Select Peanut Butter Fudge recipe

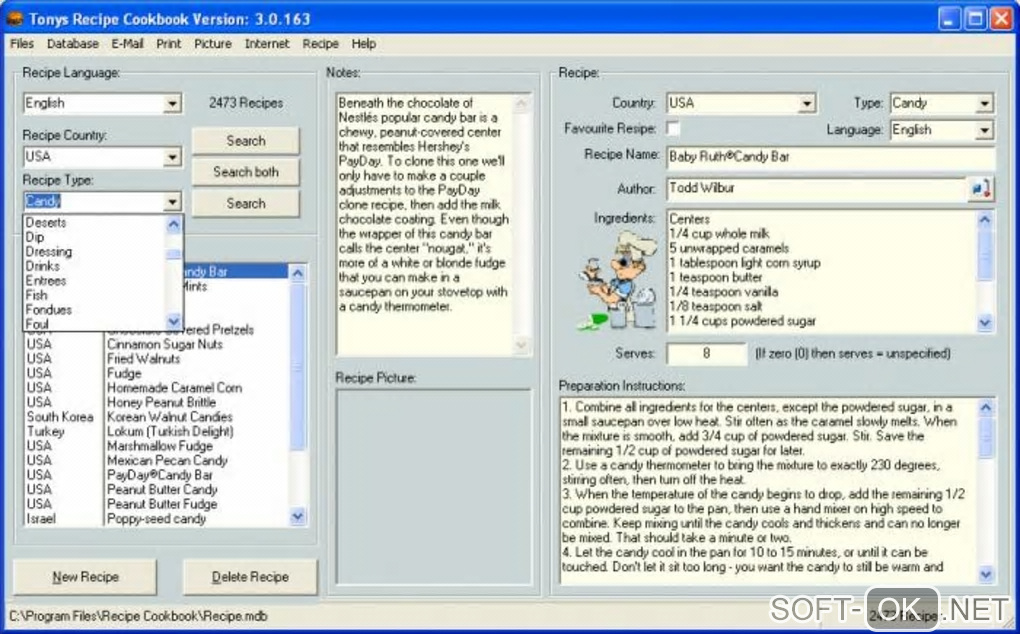point(162,504)
